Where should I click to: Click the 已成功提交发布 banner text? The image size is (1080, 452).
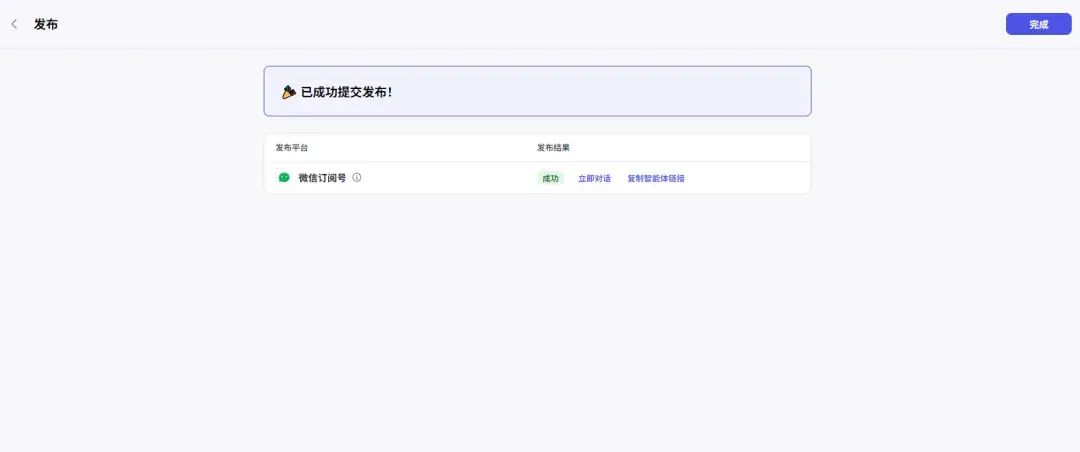pyautogui.click(x=346, y=92)
